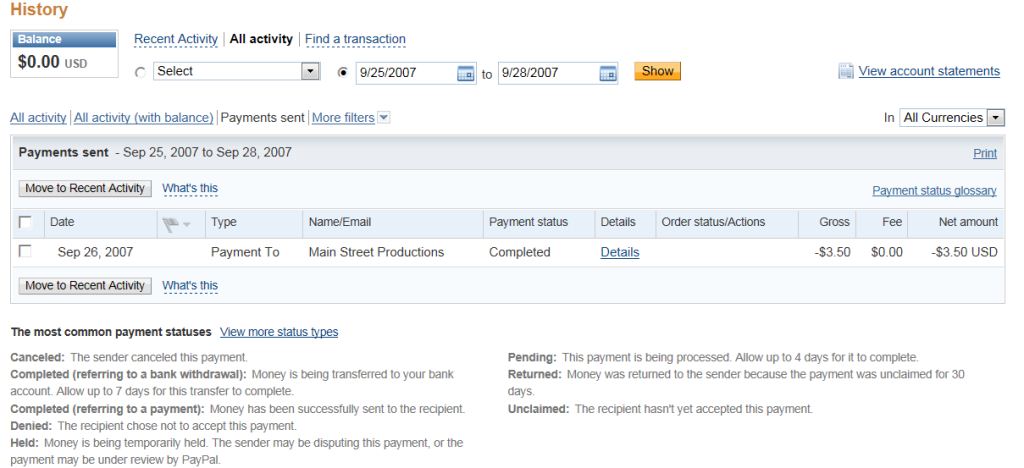Expand the More filters arrow icon
Image resolution: width=1024 pixels, height=468 pixels.
(384, 118)
